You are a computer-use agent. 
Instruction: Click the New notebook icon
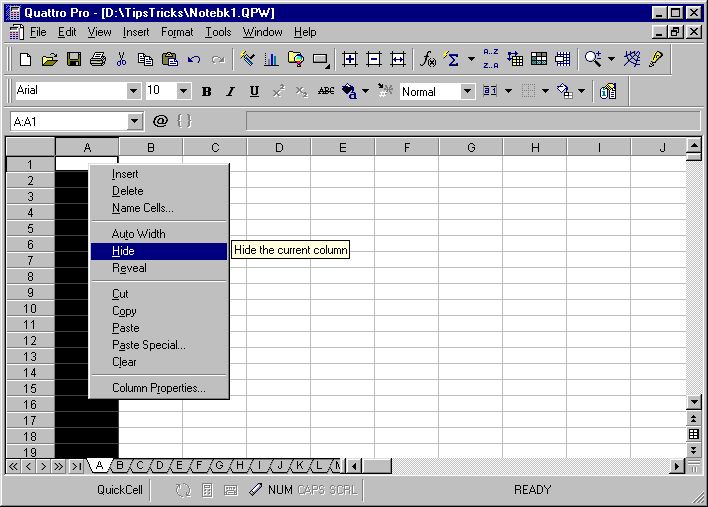[x=25, y=59]
